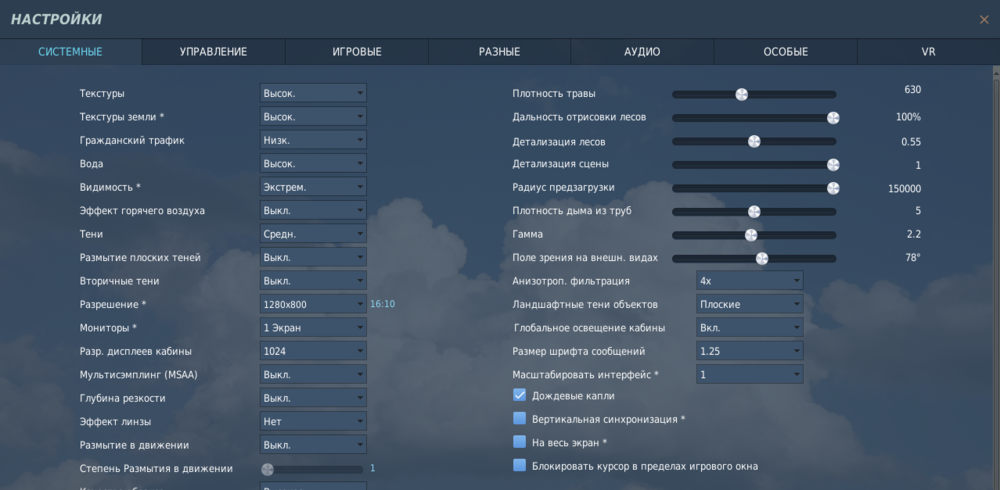Open the Особые tab

point(785,52)
